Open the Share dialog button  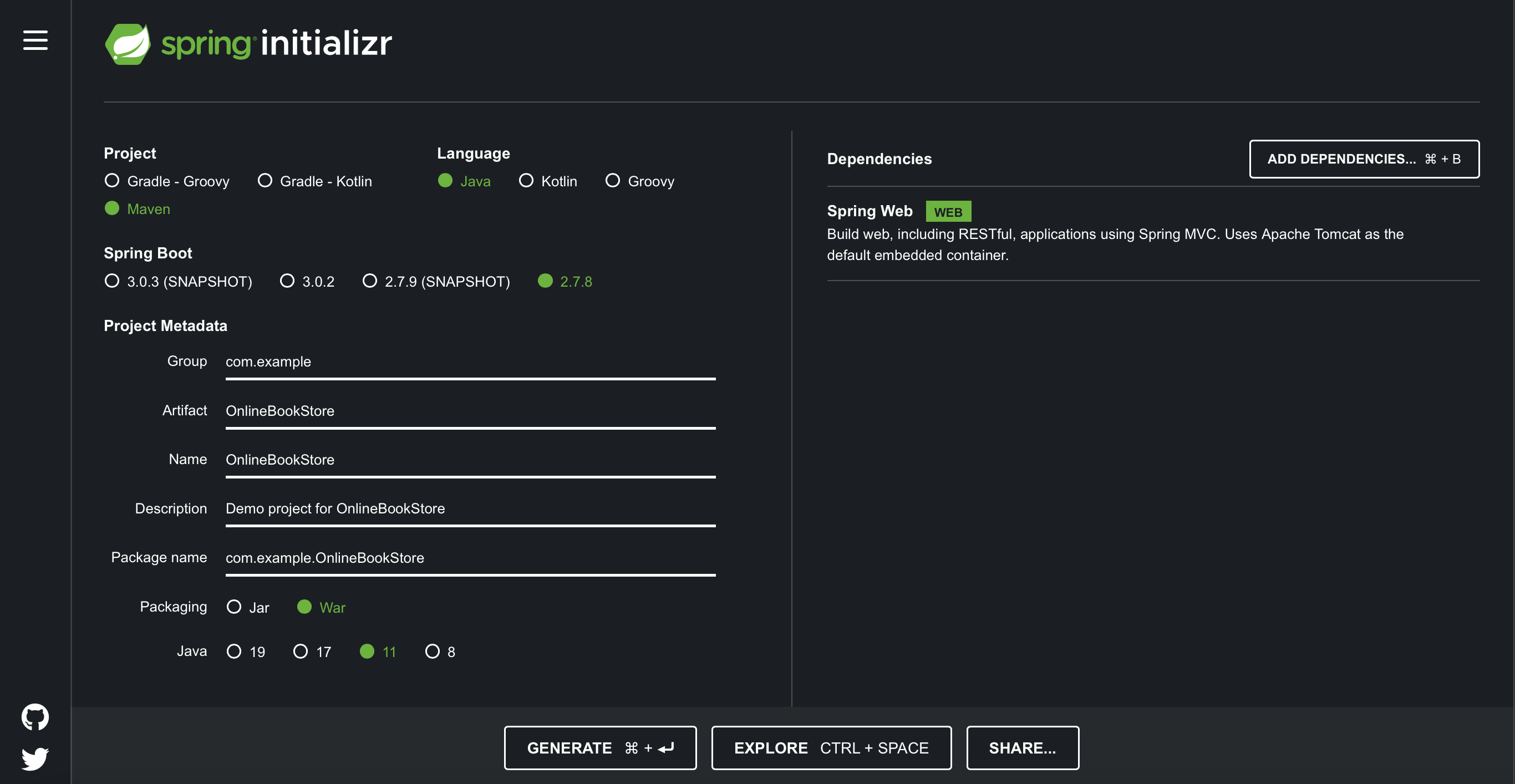(1022, 747)
